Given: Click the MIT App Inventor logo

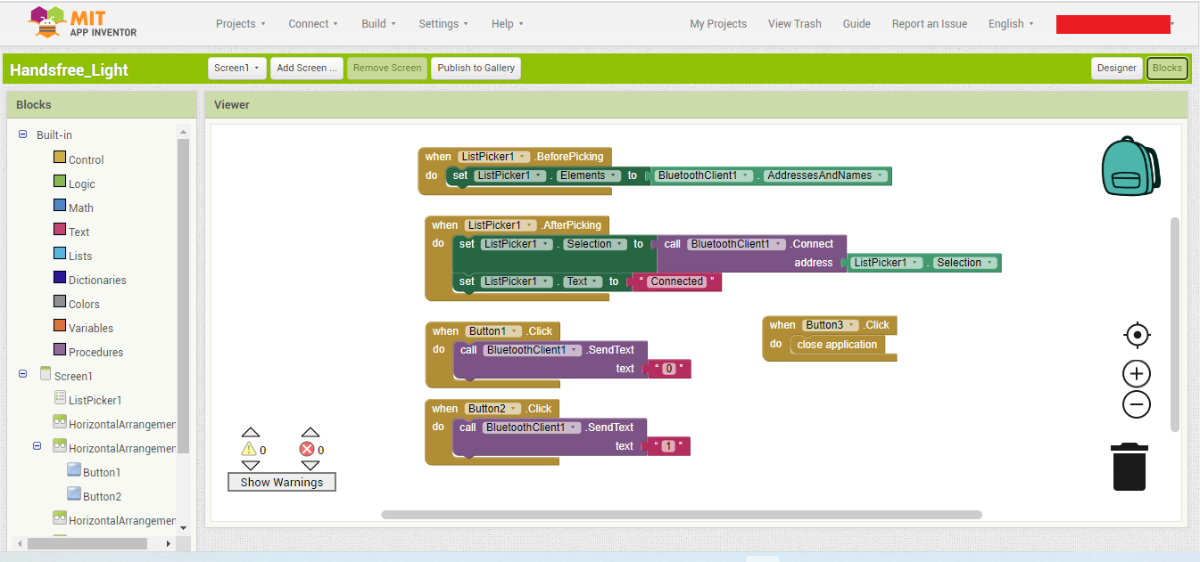Looking at the screenshot, I should click(x=83, y=22).
